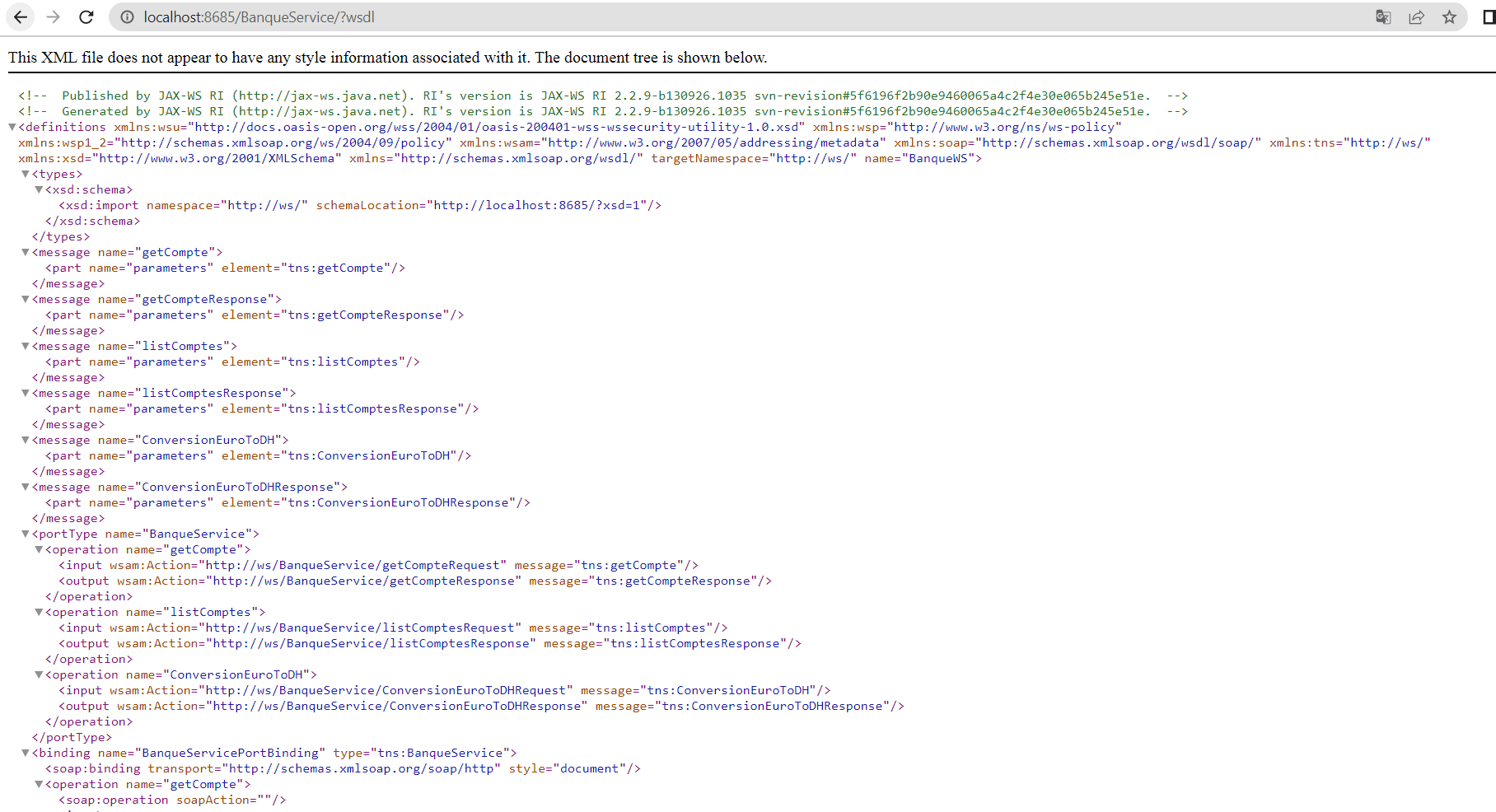Collapse the getCompte message

coord(25,252)
